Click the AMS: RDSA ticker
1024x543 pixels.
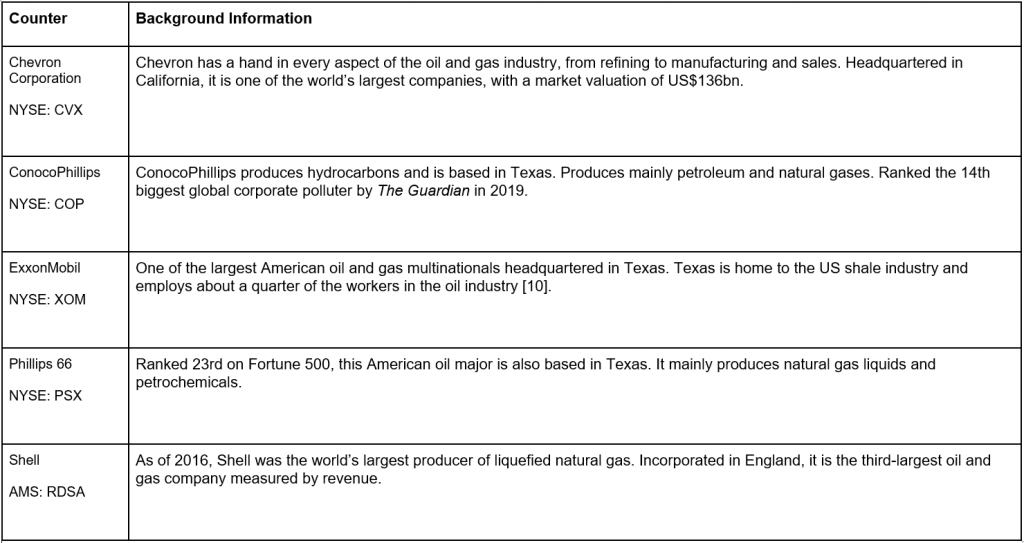click(47, 491)
